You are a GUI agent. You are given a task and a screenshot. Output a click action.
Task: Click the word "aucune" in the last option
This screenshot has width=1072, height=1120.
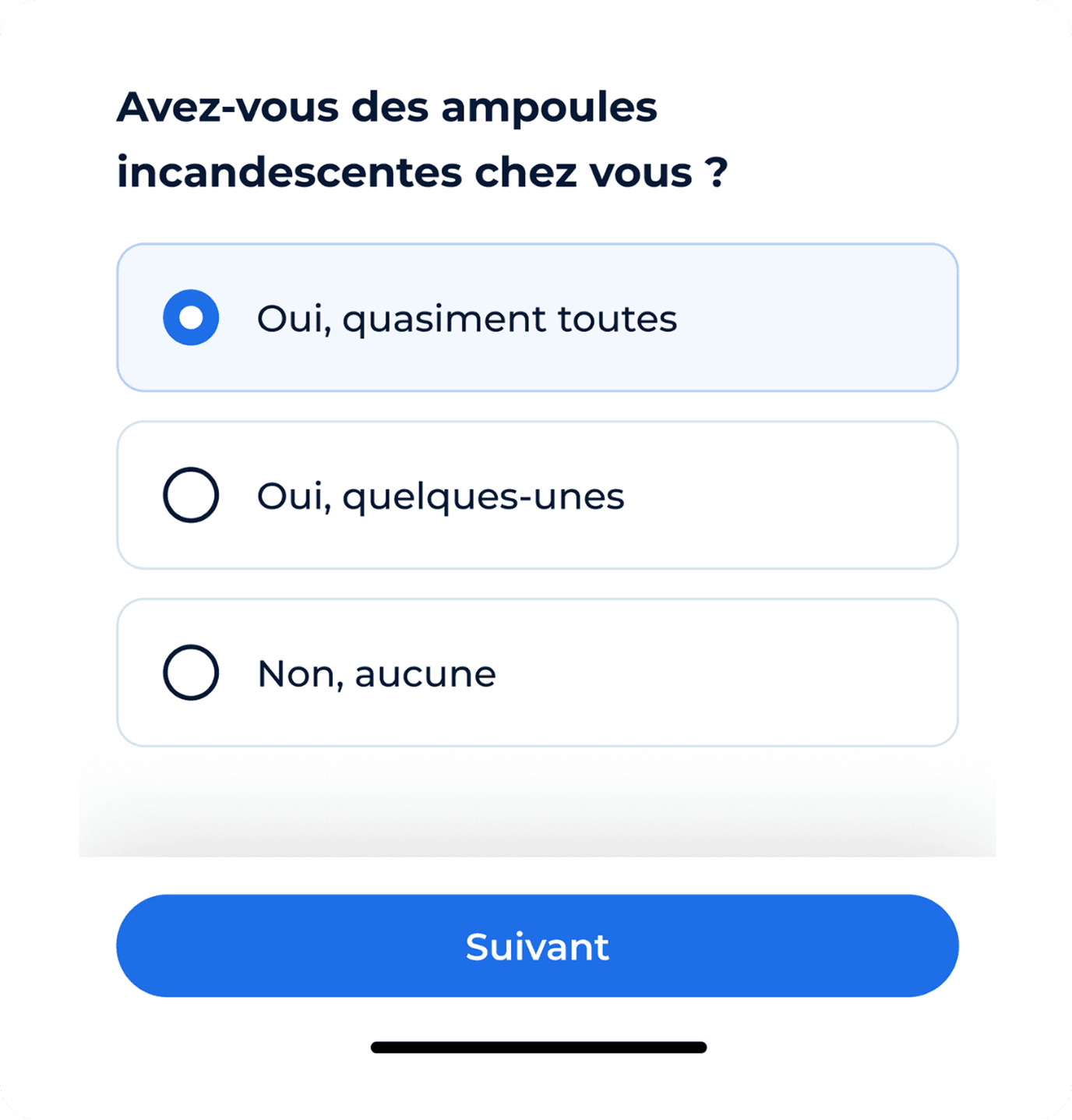coord(425,674)
